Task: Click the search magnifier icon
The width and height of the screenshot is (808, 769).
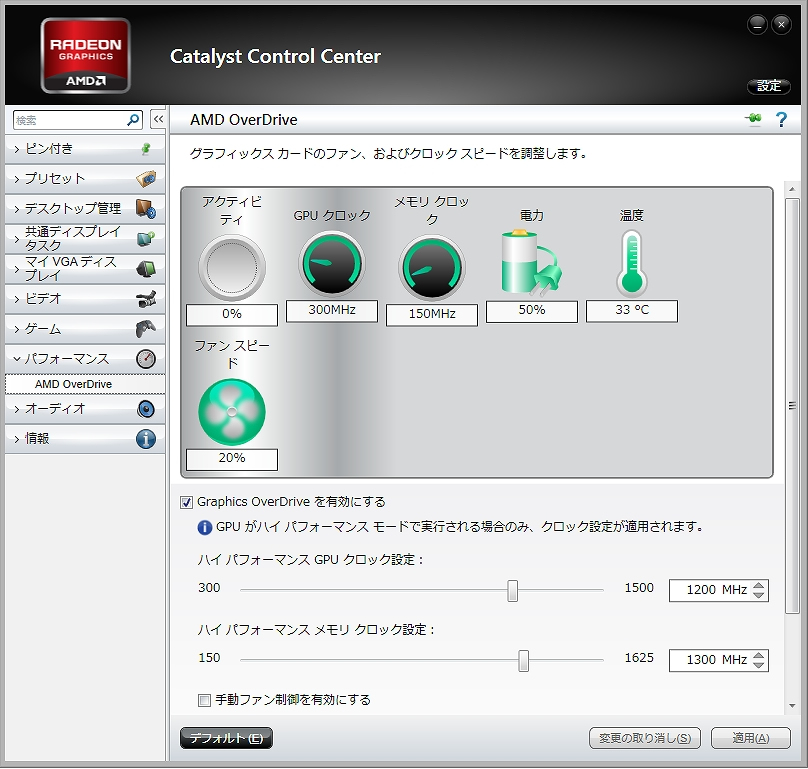Action: tap(132, 120)
